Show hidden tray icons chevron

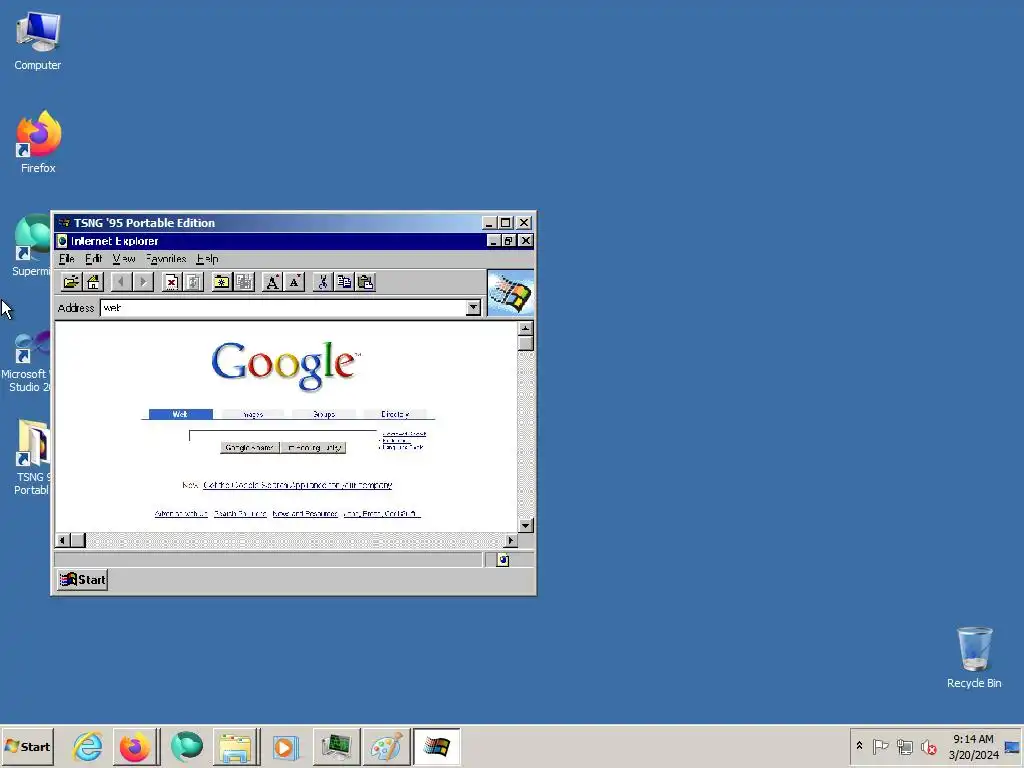(859, 746)
